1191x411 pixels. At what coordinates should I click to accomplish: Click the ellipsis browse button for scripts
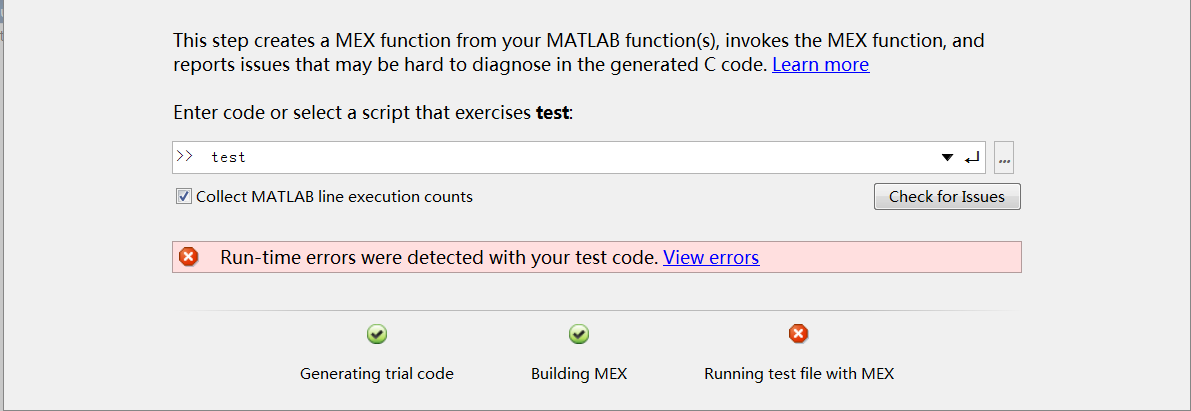pos(1004,158)
